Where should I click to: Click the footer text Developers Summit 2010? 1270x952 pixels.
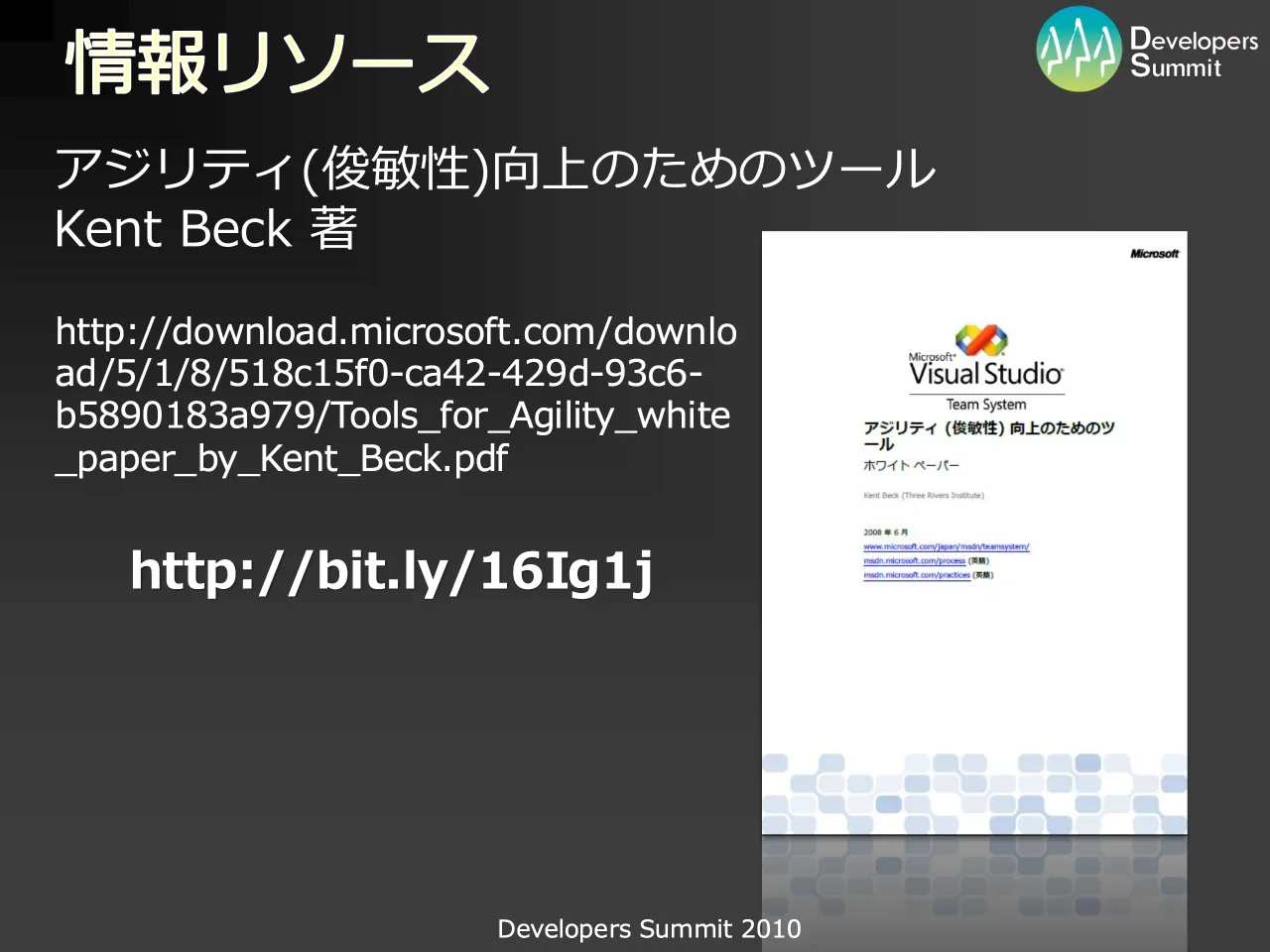[x=649, y=929]
